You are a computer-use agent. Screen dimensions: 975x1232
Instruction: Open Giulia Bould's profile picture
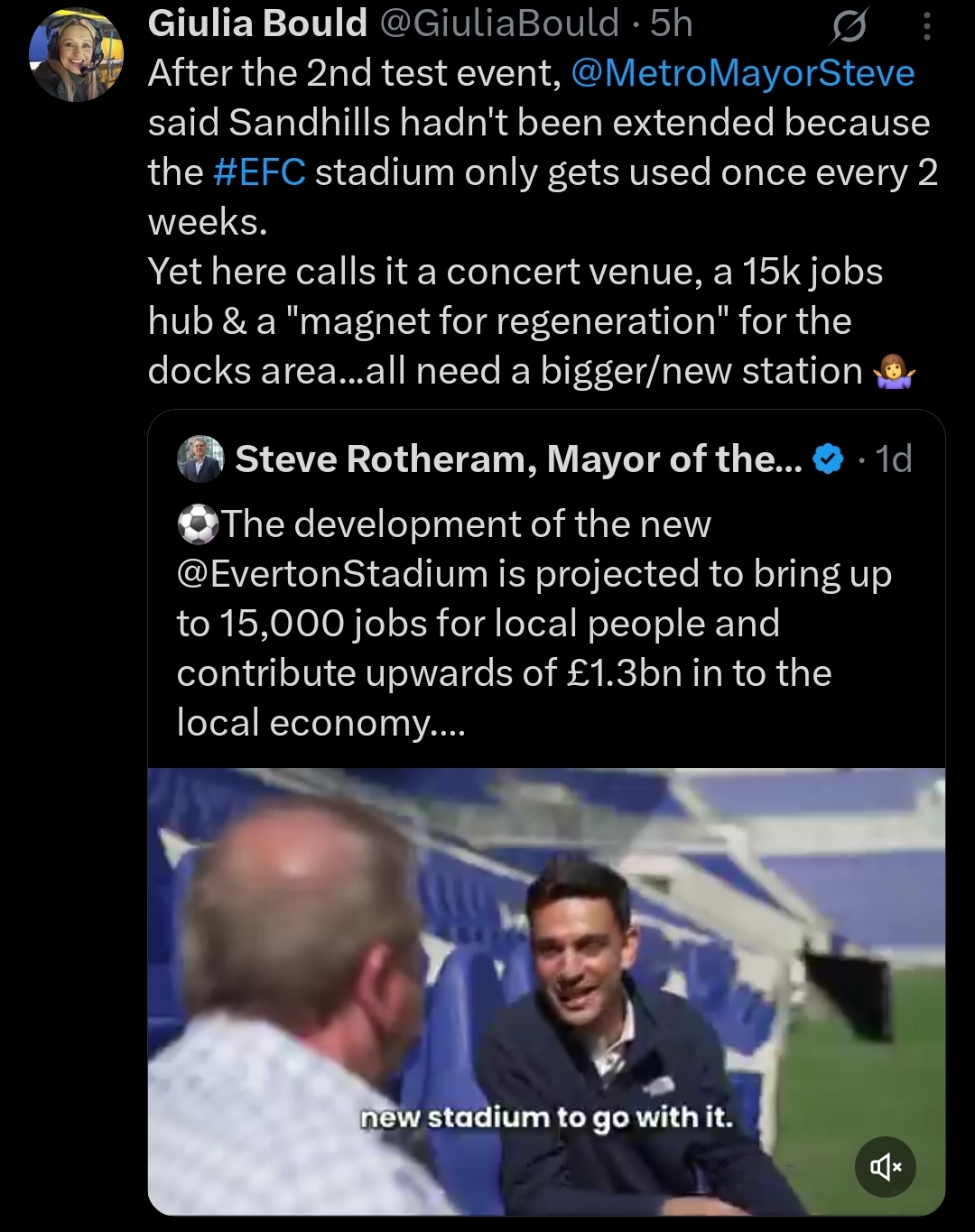76,56
